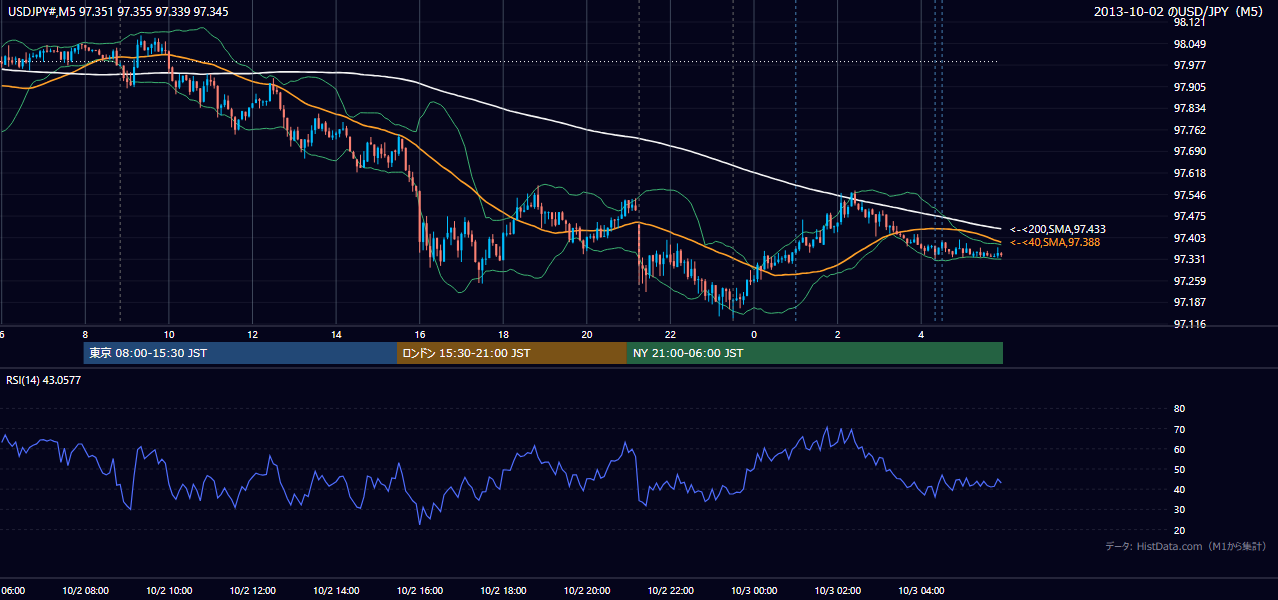The image size is (1278, 600).
Task: Click the 10/2 22:00 time axis label
Action: (x=670, y=590)
